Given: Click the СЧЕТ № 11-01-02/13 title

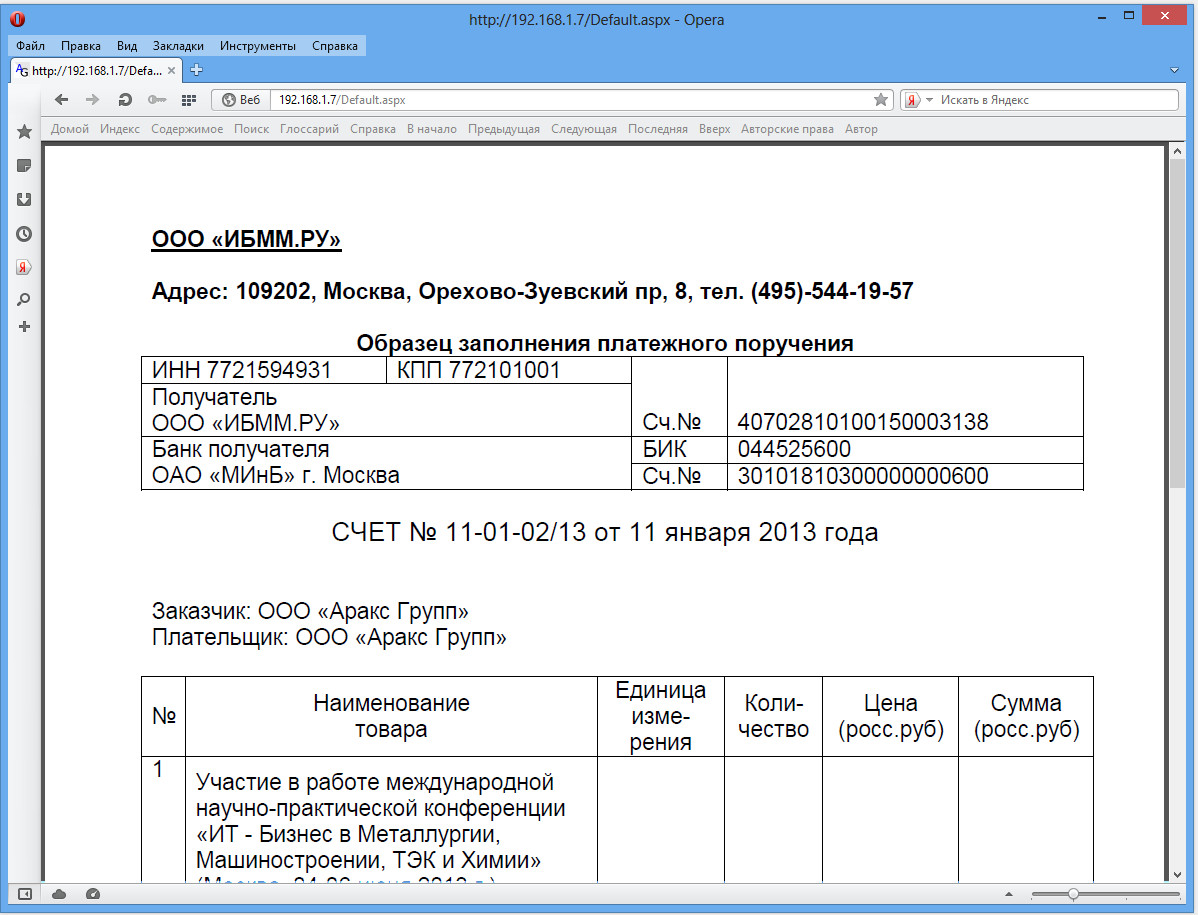Looking at the screenshot, I should [604, 532].
